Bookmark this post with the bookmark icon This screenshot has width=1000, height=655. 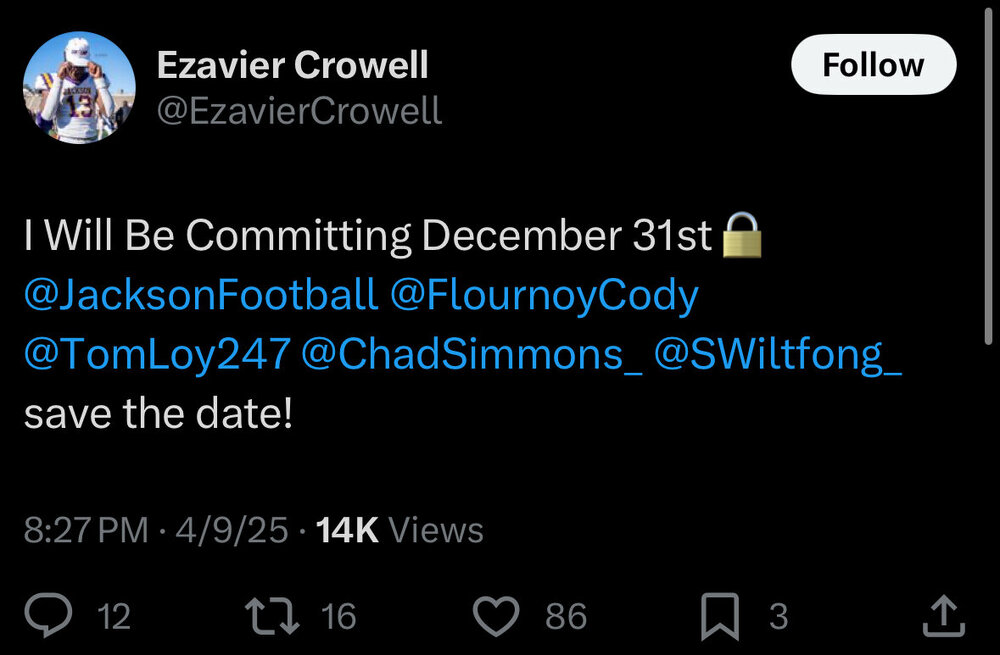click(x=720, y=616)
